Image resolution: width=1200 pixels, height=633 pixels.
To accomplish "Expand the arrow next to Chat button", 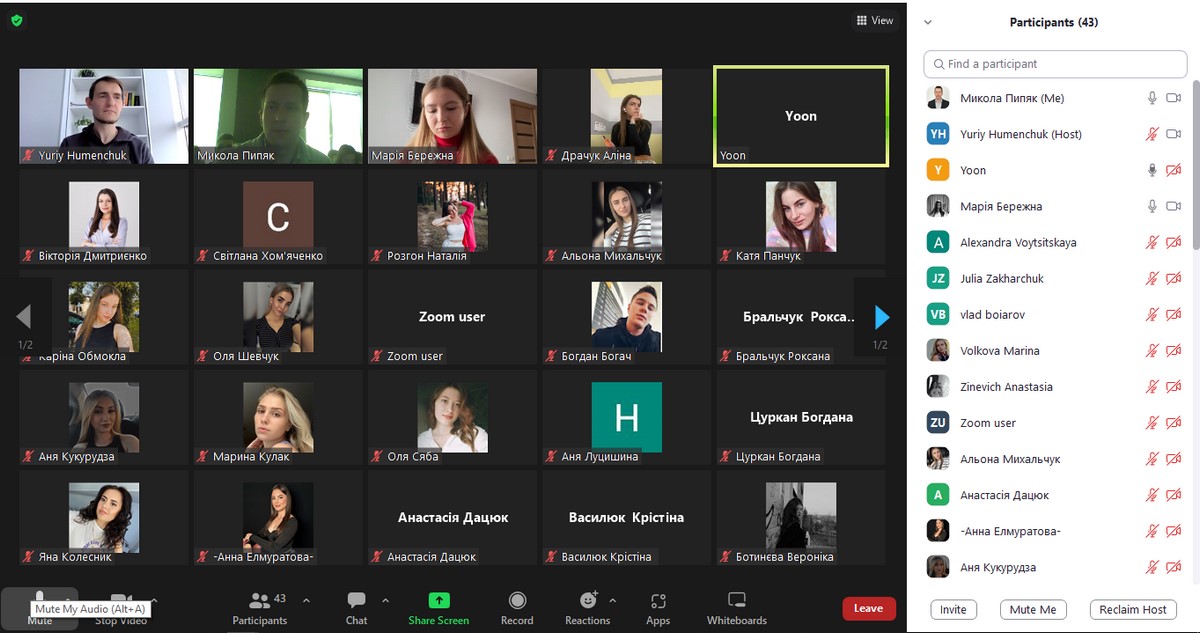I will 385,601.
